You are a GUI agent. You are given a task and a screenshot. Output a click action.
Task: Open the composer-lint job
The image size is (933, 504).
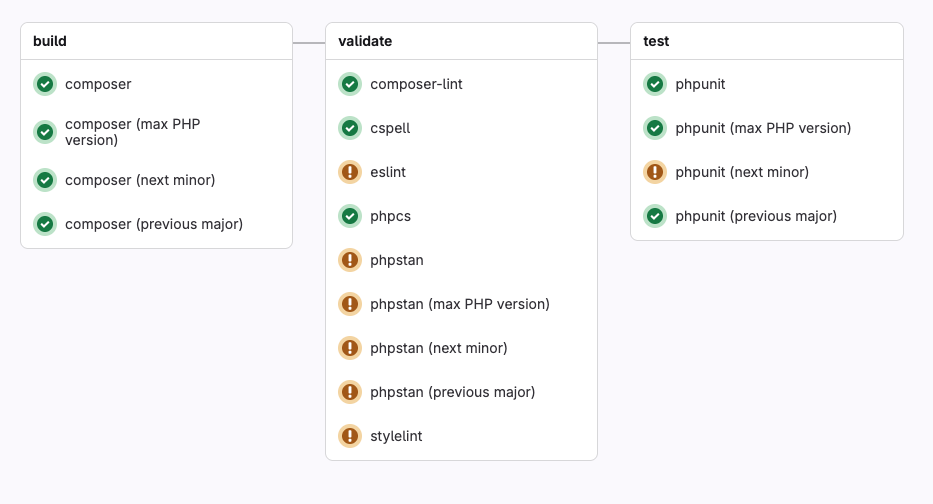pyautogui.click(x=416, y=84)
